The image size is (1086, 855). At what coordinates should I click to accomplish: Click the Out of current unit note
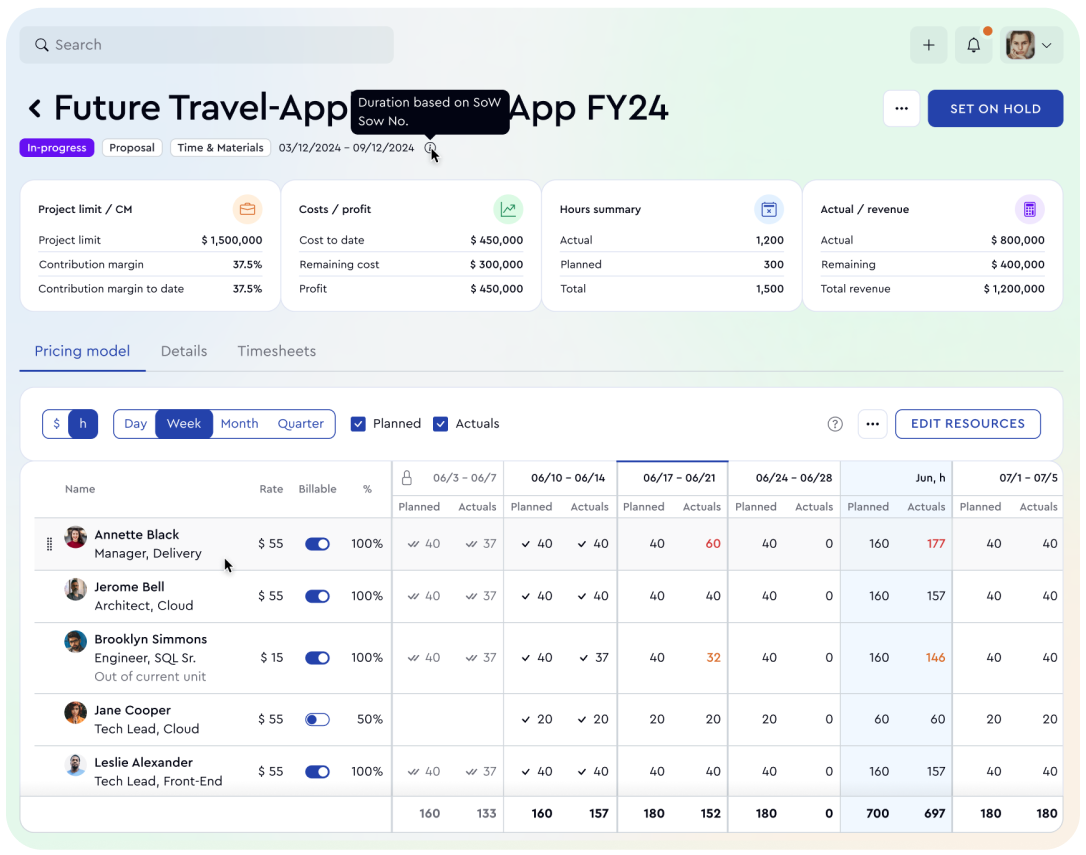pos(150,676)
